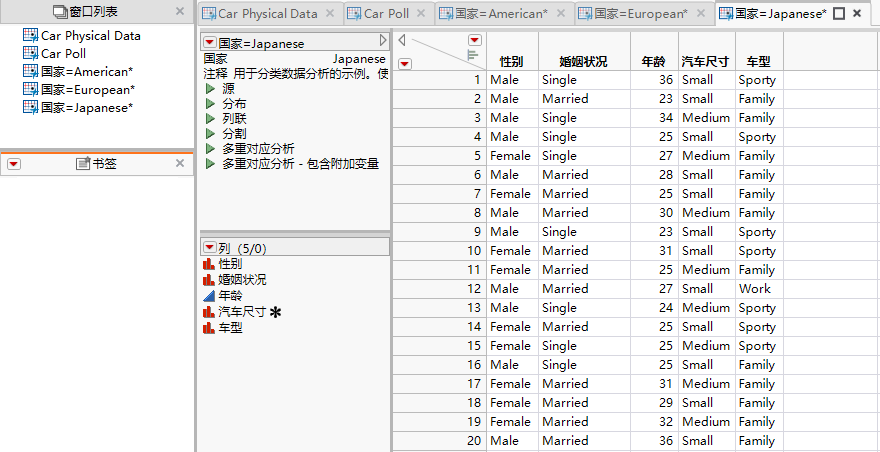This screenshot has width=880, height=452.
Task: Click the data table icon on 国家=European* tab
Action: [x=585, y=13]
